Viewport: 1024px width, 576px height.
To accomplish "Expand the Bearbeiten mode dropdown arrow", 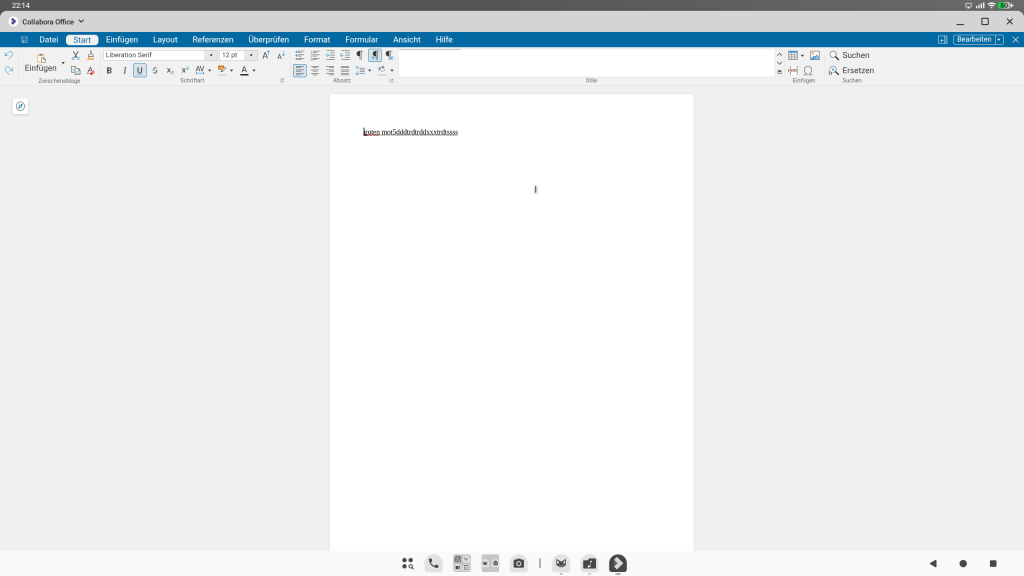I will [999, 40].
